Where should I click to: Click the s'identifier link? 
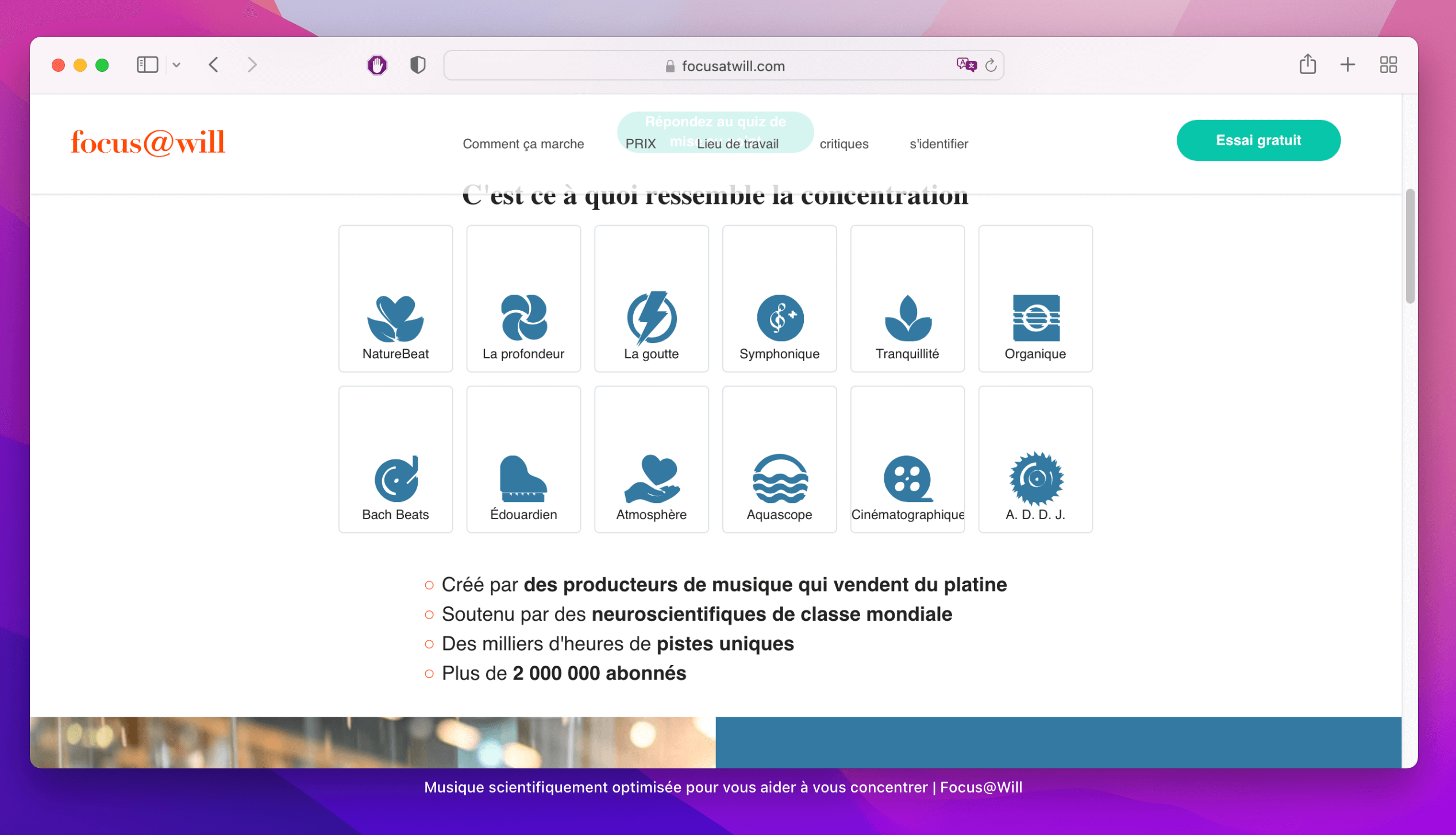coord(939,143)
